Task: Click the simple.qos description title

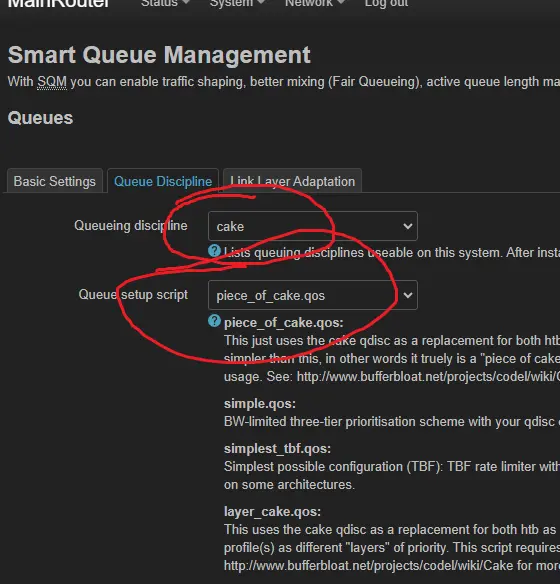Action: click(x=260, y=404)
